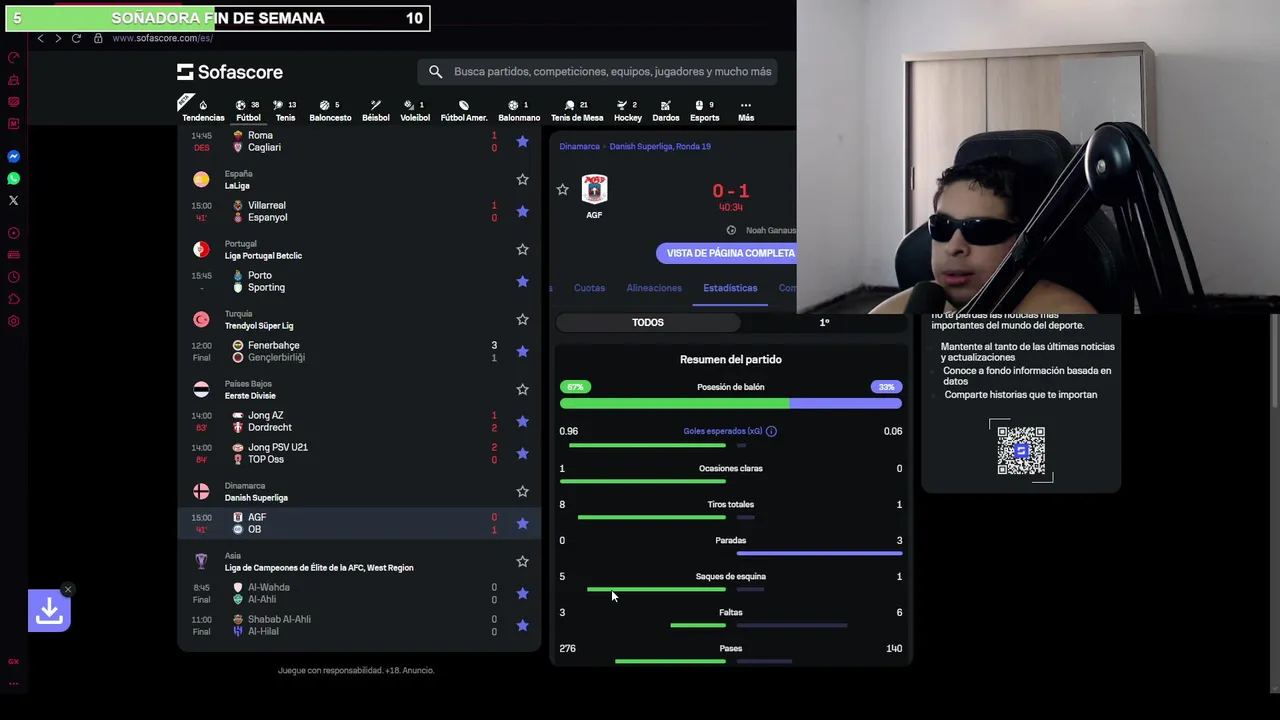Select the Fútbol sport tab

coord(248,110)
